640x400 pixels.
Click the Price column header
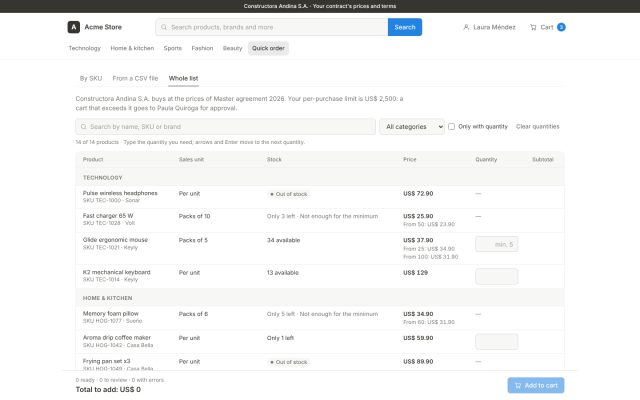410,160
